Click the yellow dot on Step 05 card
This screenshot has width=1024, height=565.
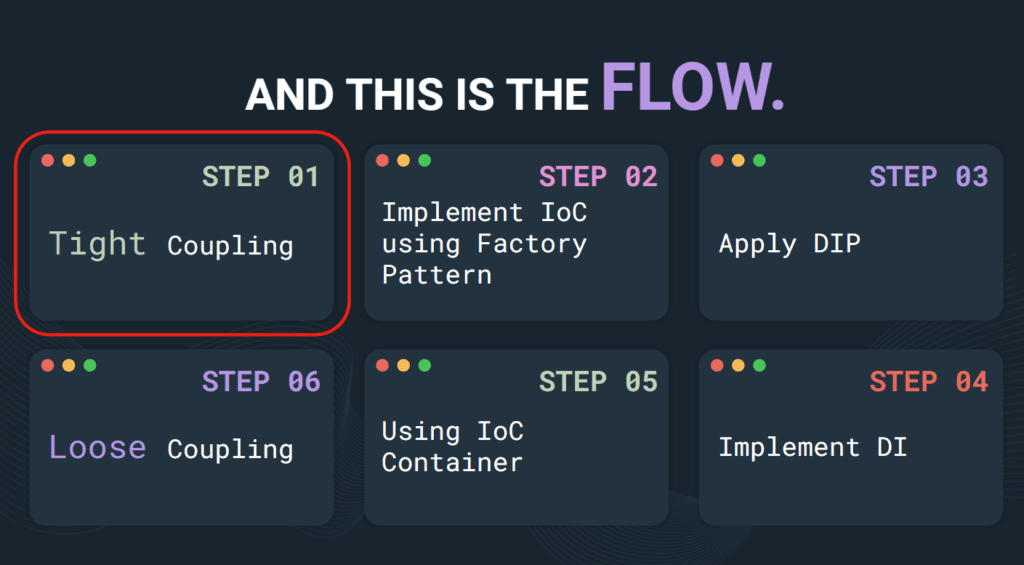(404, 366)
